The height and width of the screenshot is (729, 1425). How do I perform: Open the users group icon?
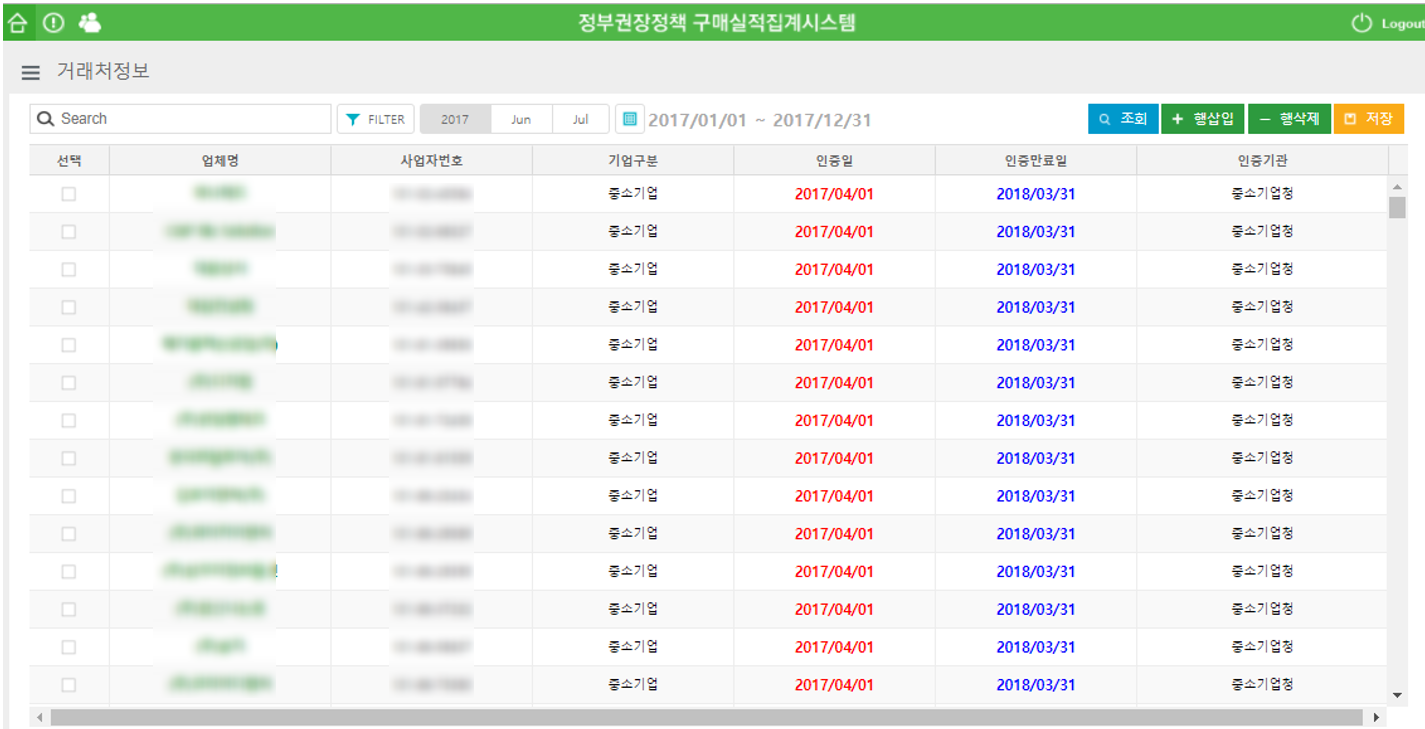89,22
